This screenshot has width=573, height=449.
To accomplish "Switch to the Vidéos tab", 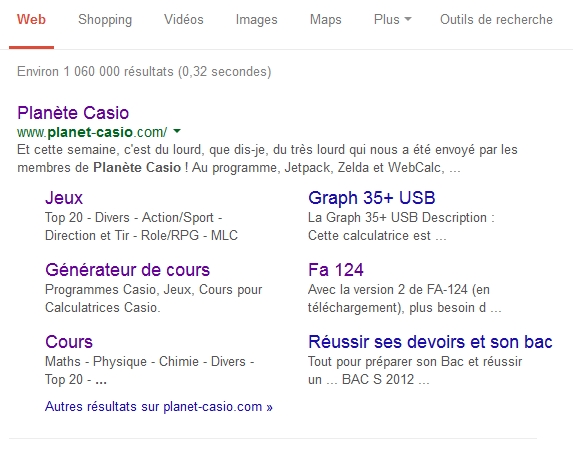I will tap(183, 19).
